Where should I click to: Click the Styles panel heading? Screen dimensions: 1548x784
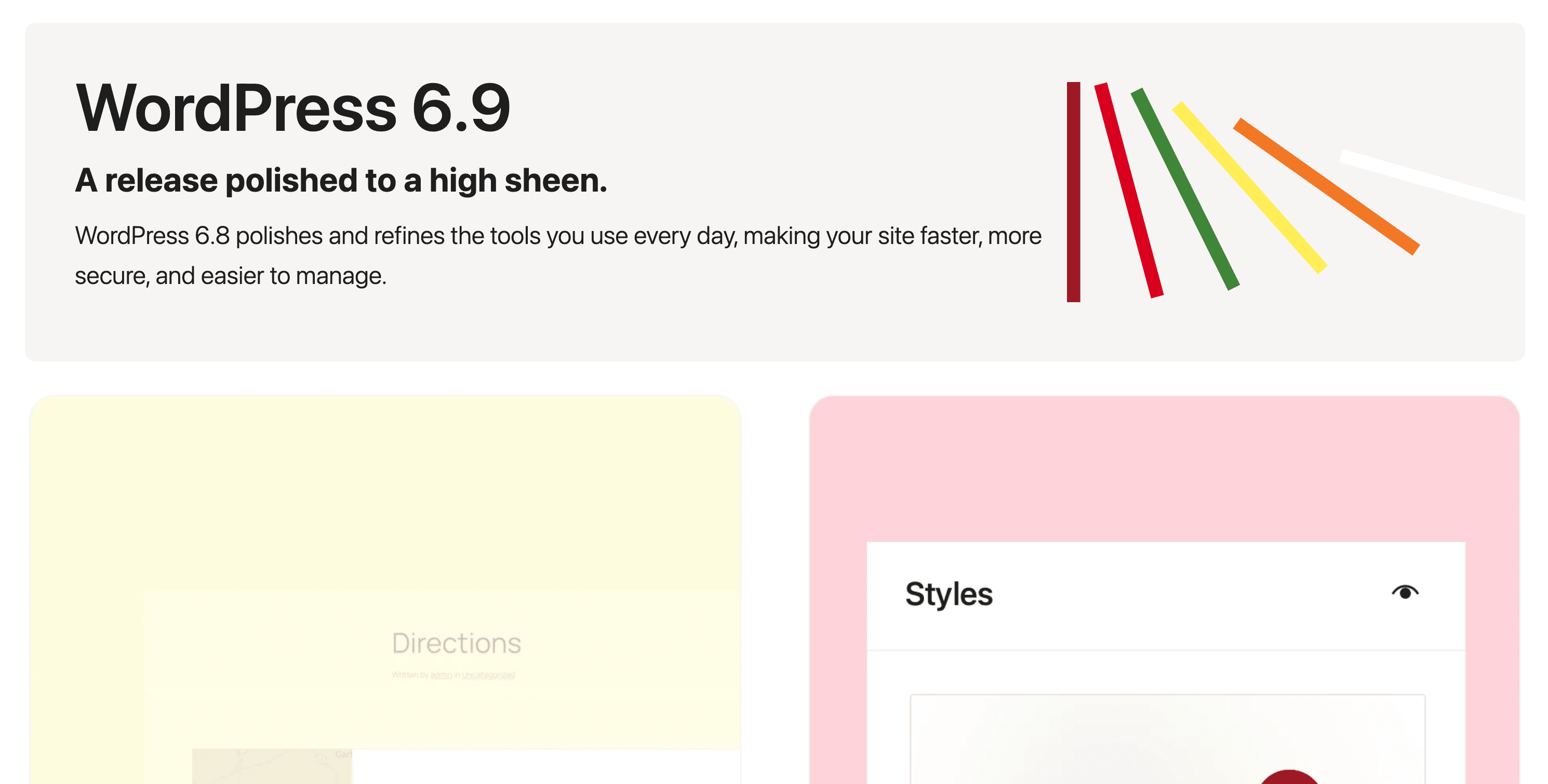pos(948,594)
